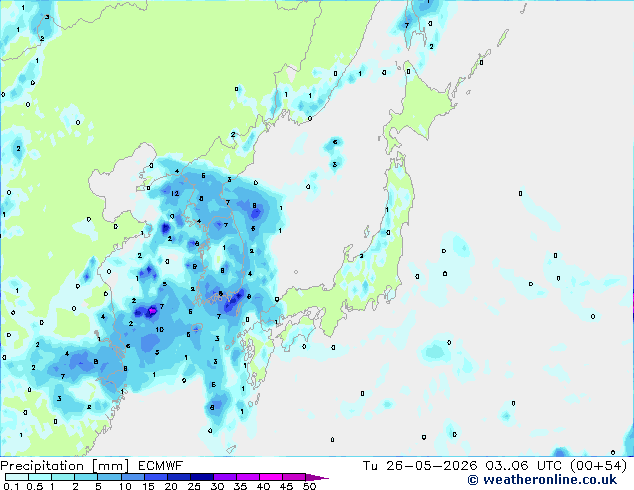Click the magenta peak precipitation spot
The image size is (634, 490).
[x=152, y=311]
